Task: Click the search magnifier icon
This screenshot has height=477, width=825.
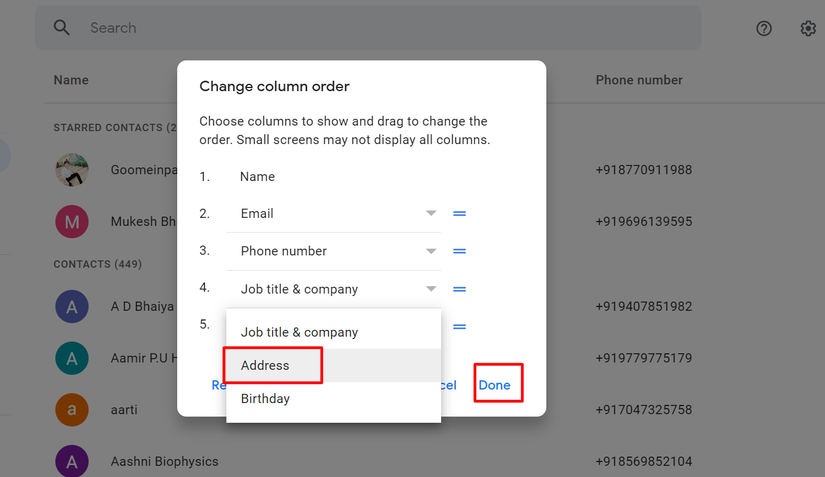Action: coord(62,28)
